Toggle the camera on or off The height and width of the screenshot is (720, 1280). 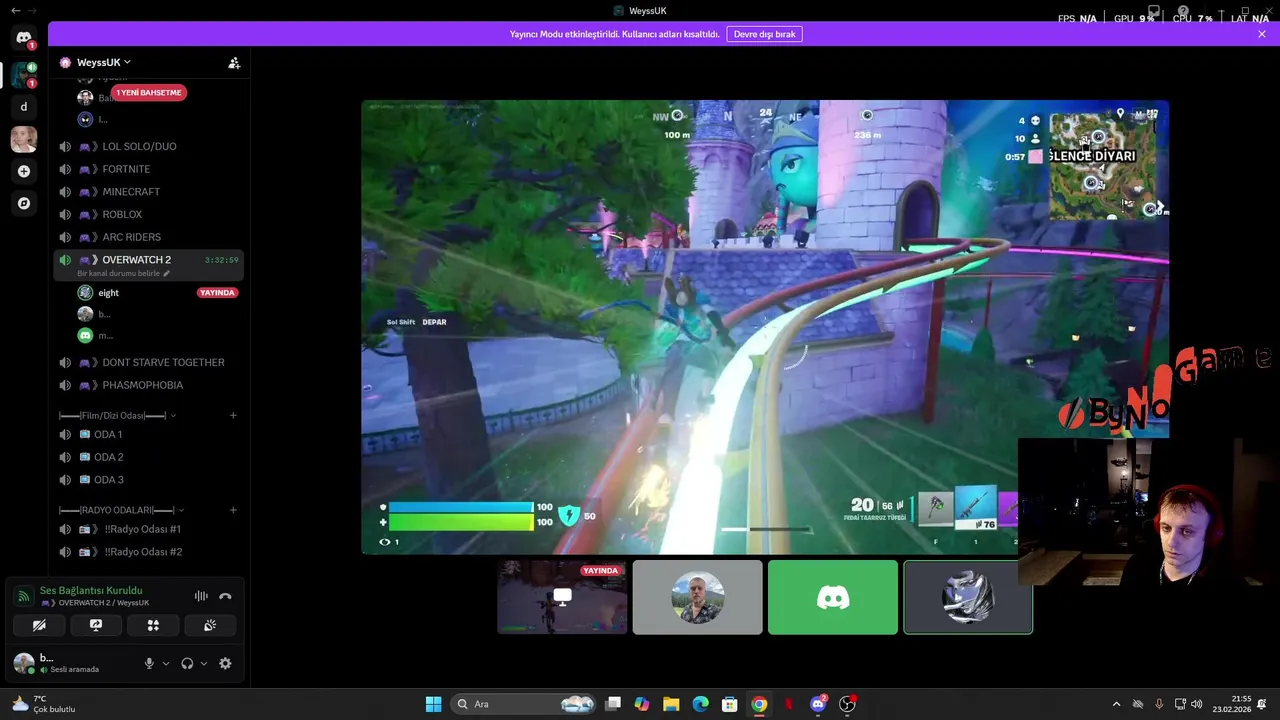39,625
